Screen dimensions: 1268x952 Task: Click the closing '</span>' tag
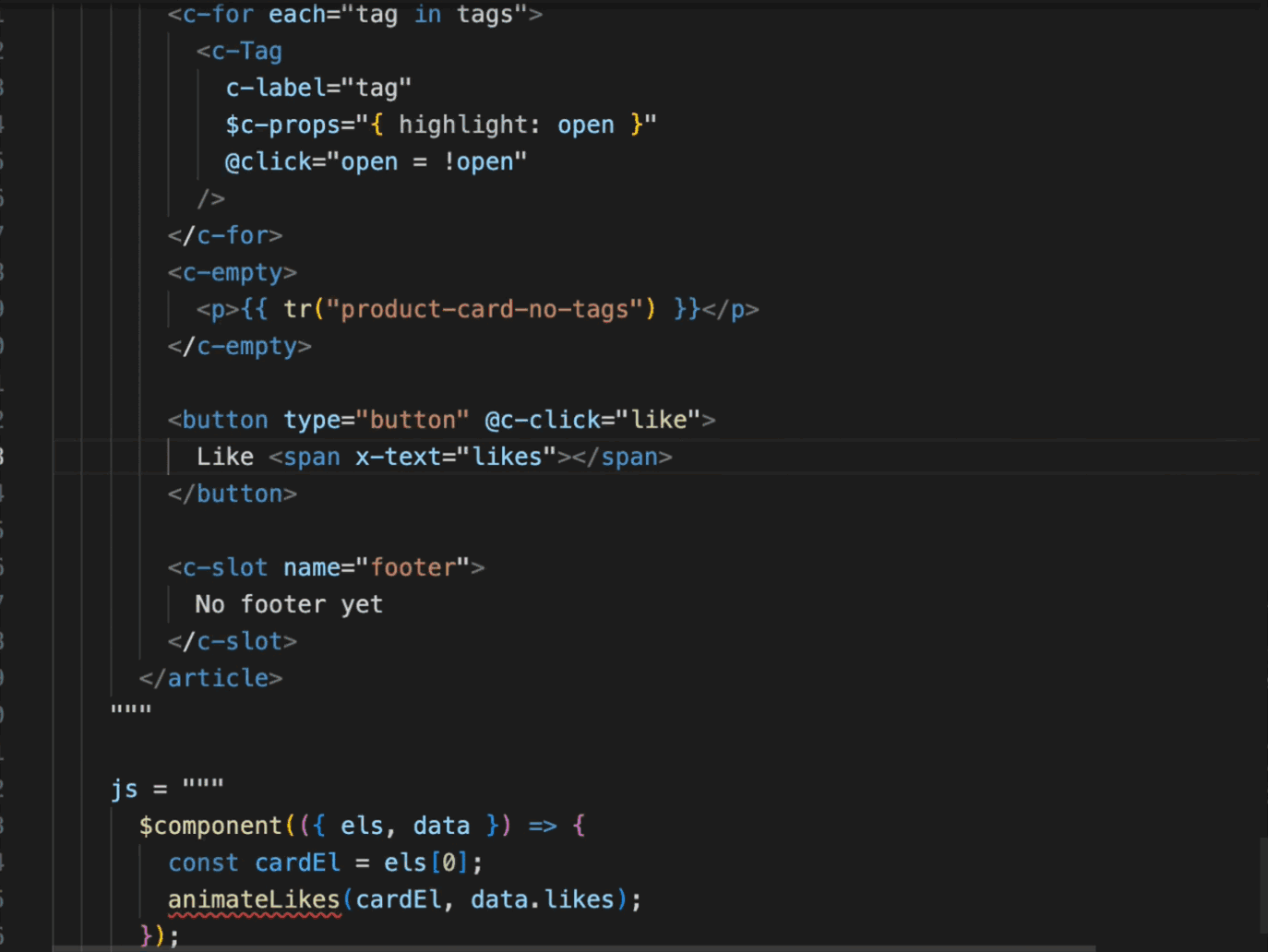point(622,458)
